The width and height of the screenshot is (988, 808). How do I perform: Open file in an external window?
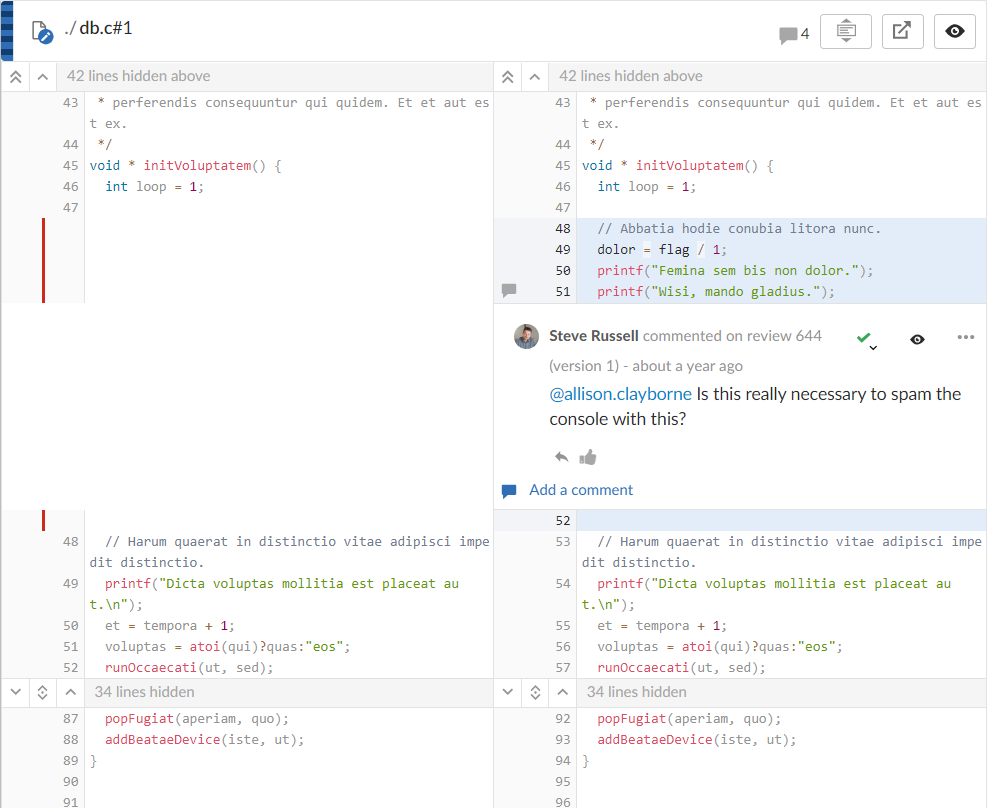[902, 31]
